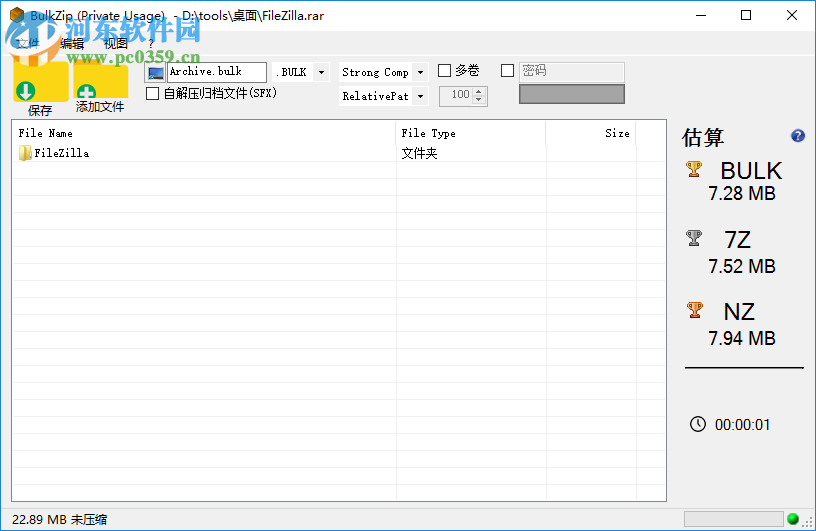Select the FileZilla row in the file list
This screenshot has height=531, width=816.
(339, 153)
